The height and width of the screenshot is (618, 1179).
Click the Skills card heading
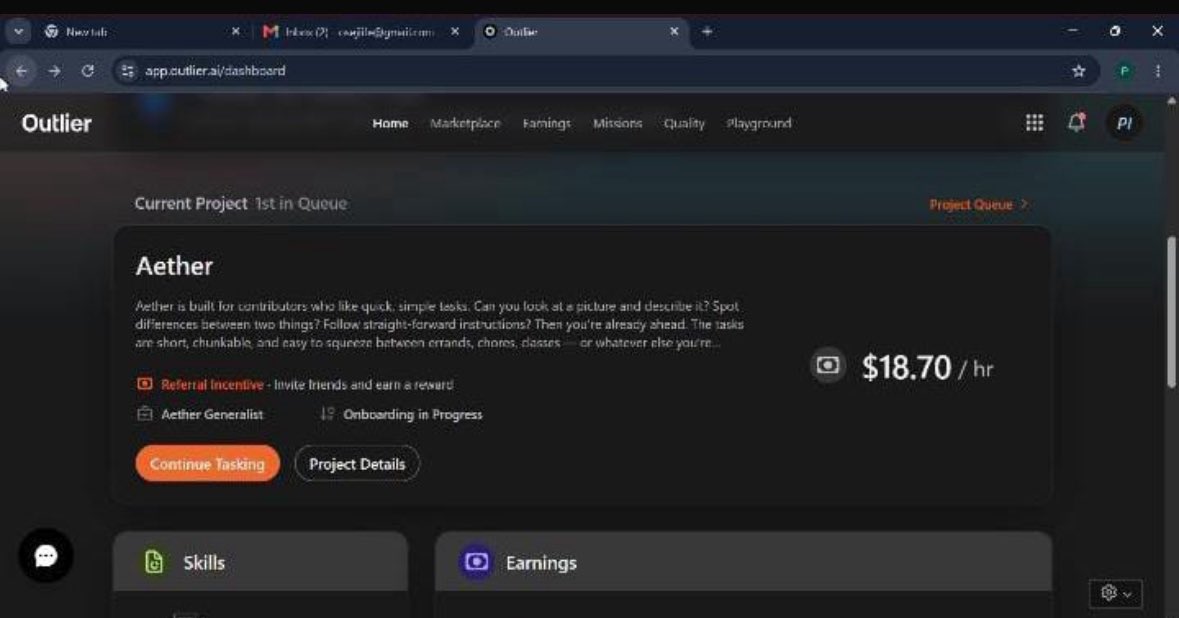204,562
